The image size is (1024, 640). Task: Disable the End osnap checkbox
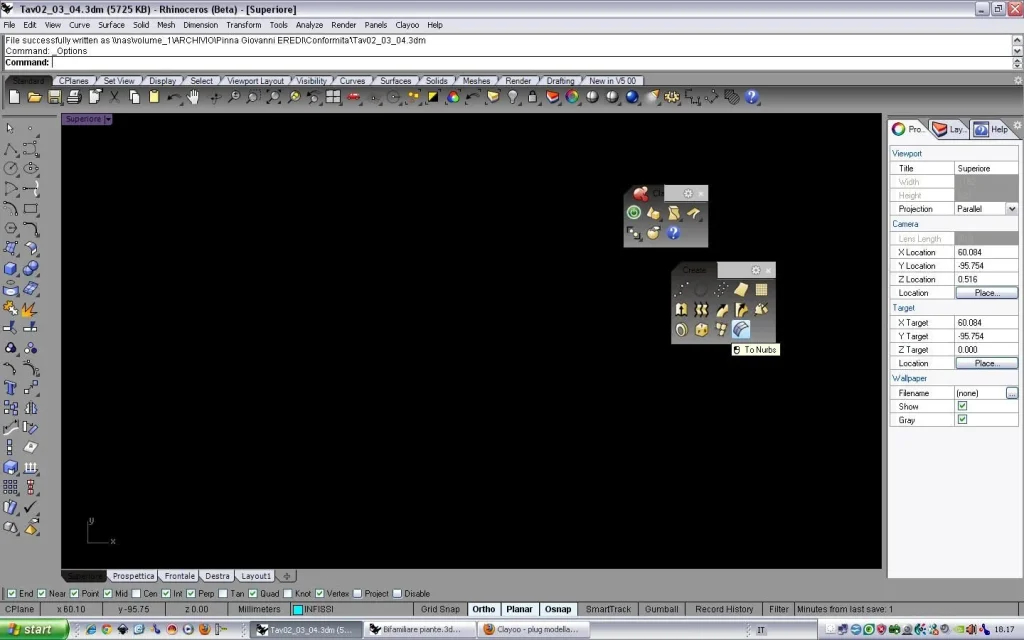coord(12,593)
